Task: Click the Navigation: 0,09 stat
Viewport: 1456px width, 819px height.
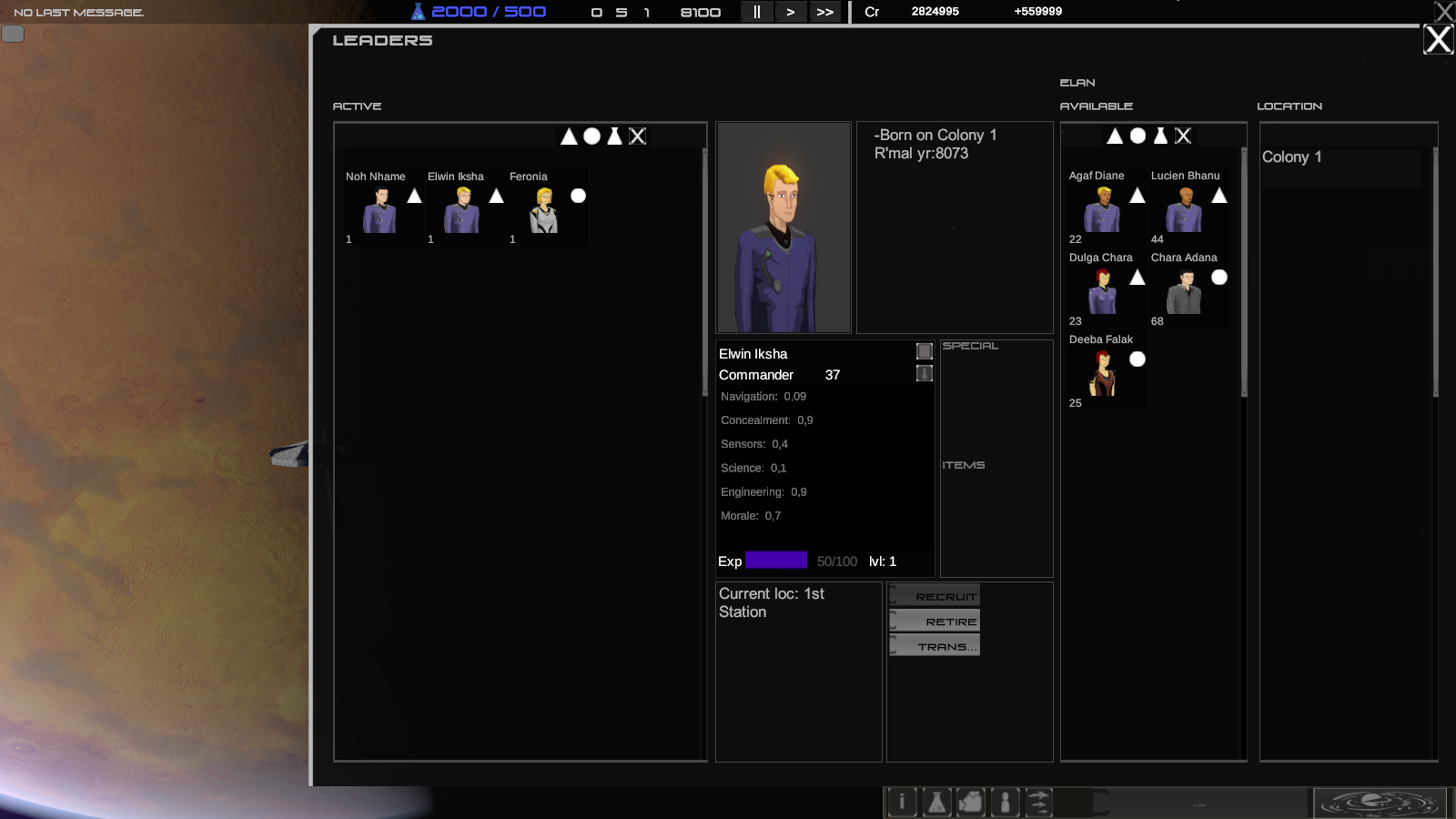Action: click(763, 397)
